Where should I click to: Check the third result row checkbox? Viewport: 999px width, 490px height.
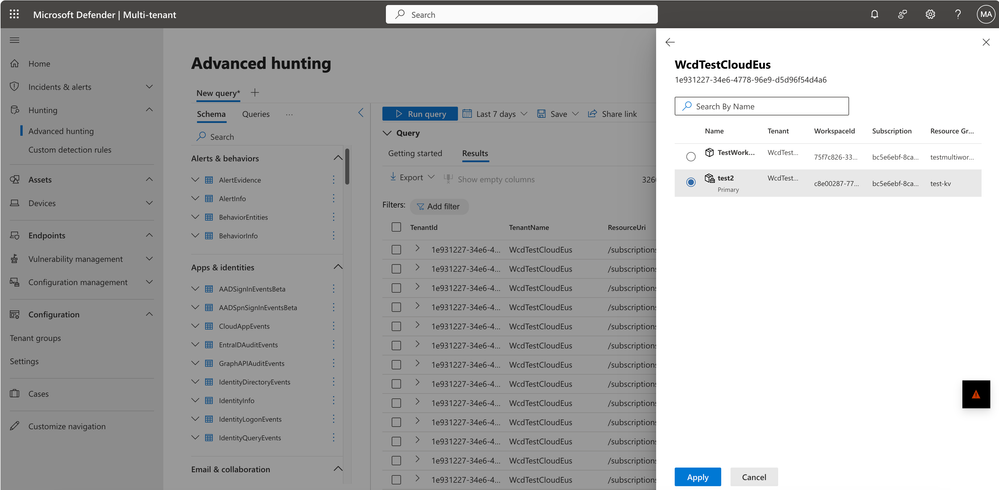click(x=396, y=288)
